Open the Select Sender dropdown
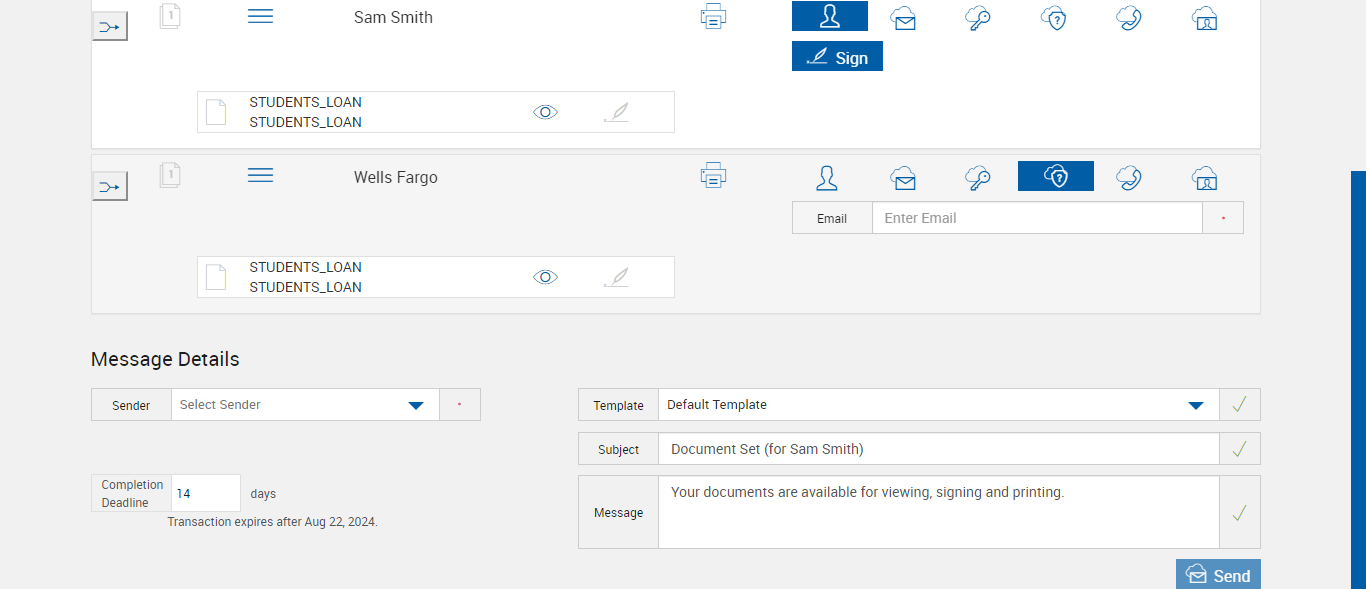Viewport: 1366px width, 589px height. [x=416, y=405]
